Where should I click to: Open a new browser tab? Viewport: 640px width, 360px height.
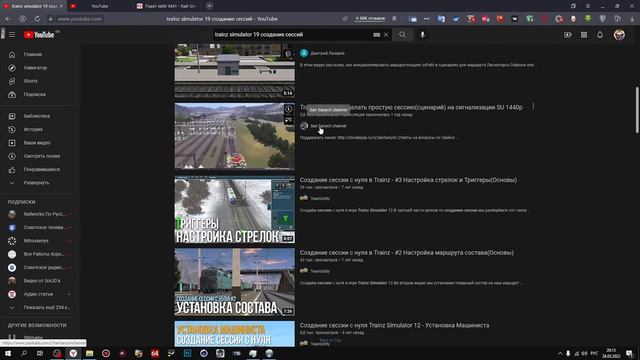pos(209,6)
